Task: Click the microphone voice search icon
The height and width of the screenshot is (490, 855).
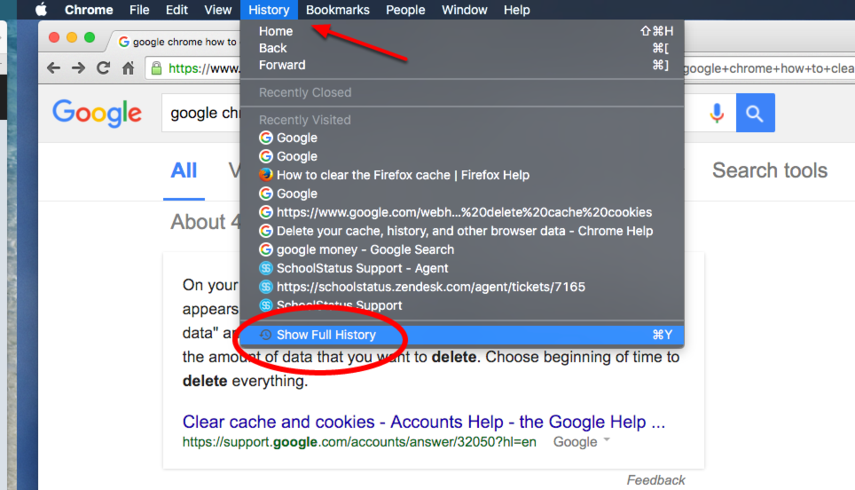Action: coord(716,113)
